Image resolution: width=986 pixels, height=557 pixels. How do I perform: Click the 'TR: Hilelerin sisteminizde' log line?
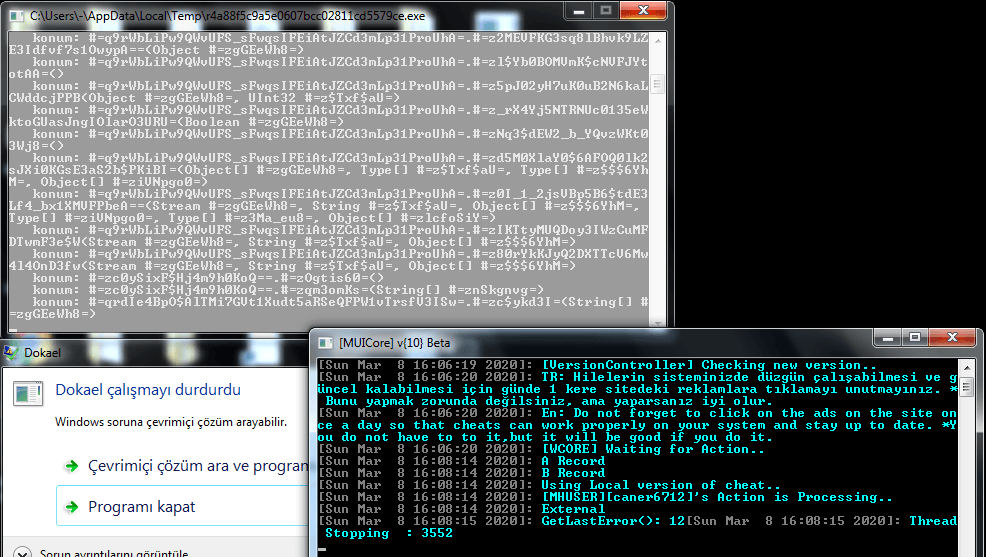pyautogui.click(x=749, y=377)
